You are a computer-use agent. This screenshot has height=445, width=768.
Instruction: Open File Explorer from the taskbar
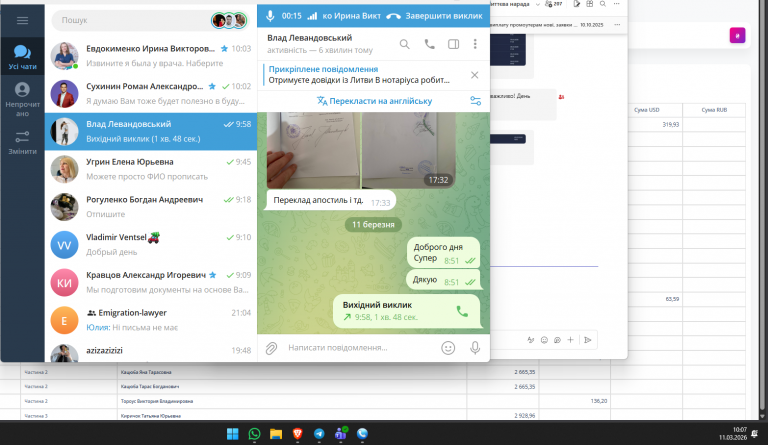[276, 434]
